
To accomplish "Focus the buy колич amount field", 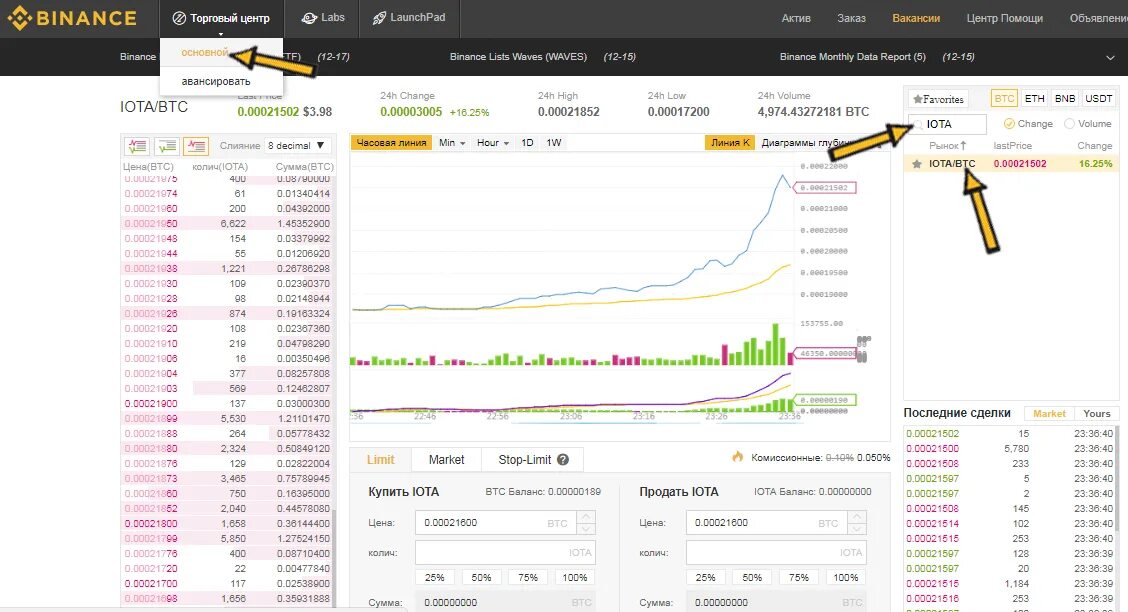I will click(505, 552).
